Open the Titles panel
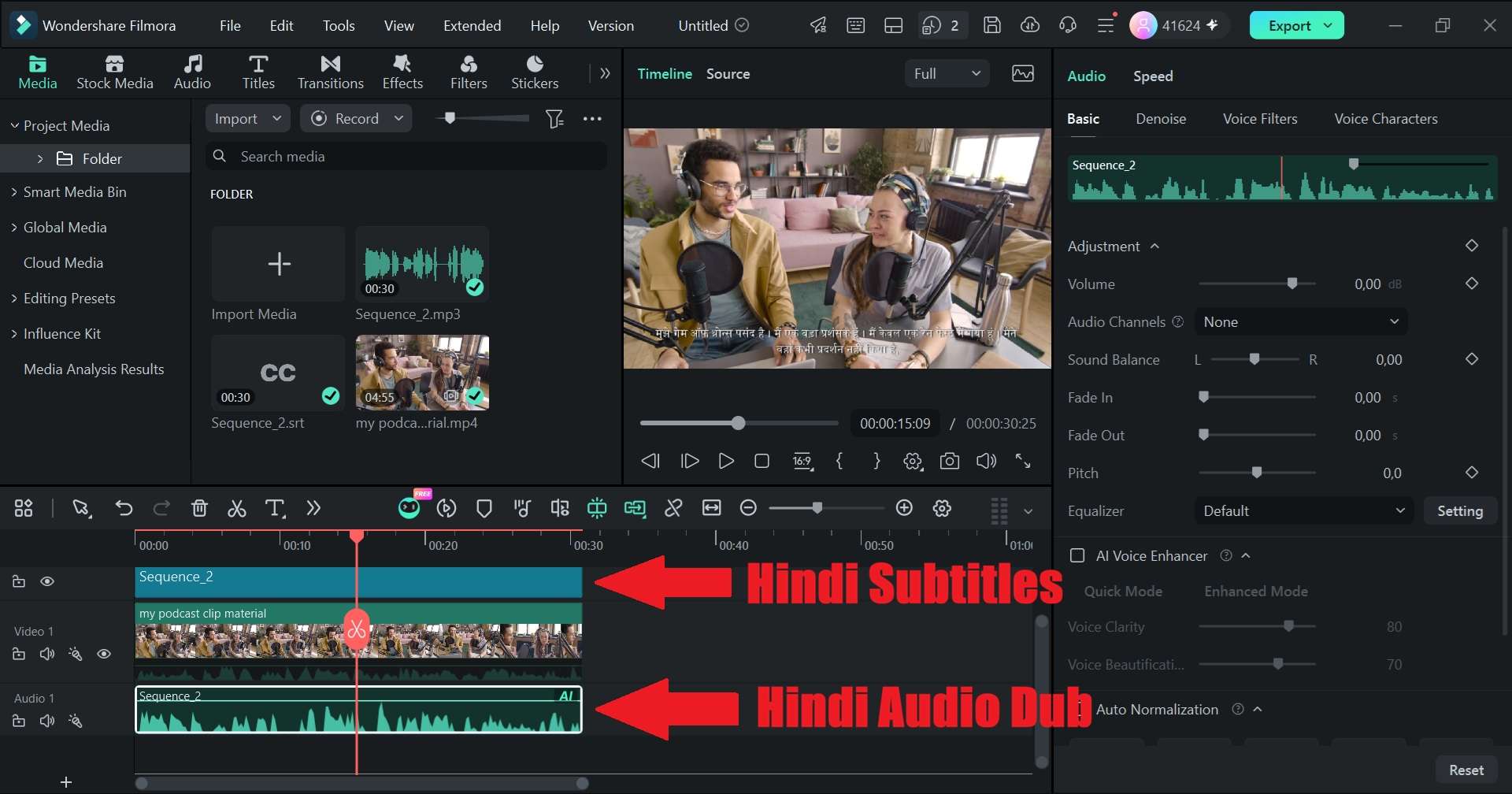This screenshot has width=1512, height=794. tap(258, 72)
